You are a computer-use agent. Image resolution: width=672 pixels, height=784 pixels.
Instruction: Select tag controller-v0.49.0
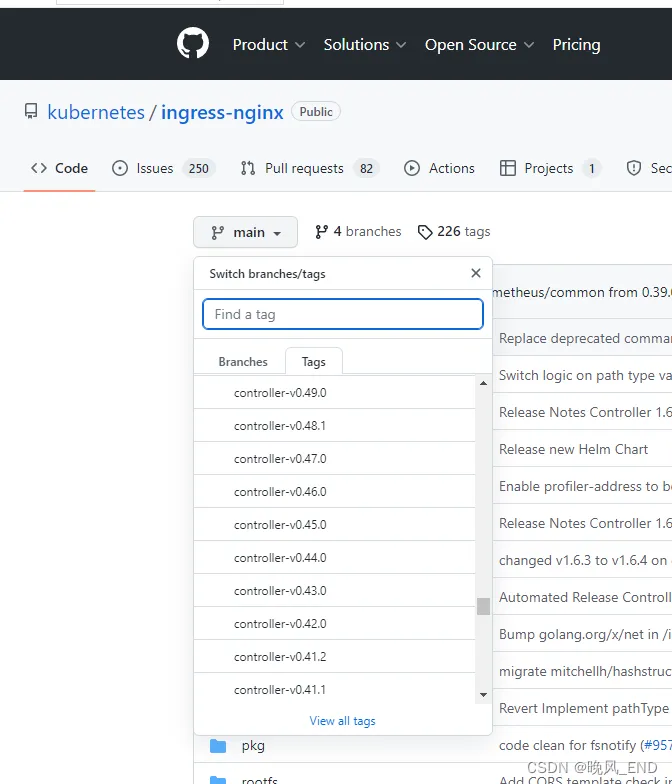tap(334, 392)
